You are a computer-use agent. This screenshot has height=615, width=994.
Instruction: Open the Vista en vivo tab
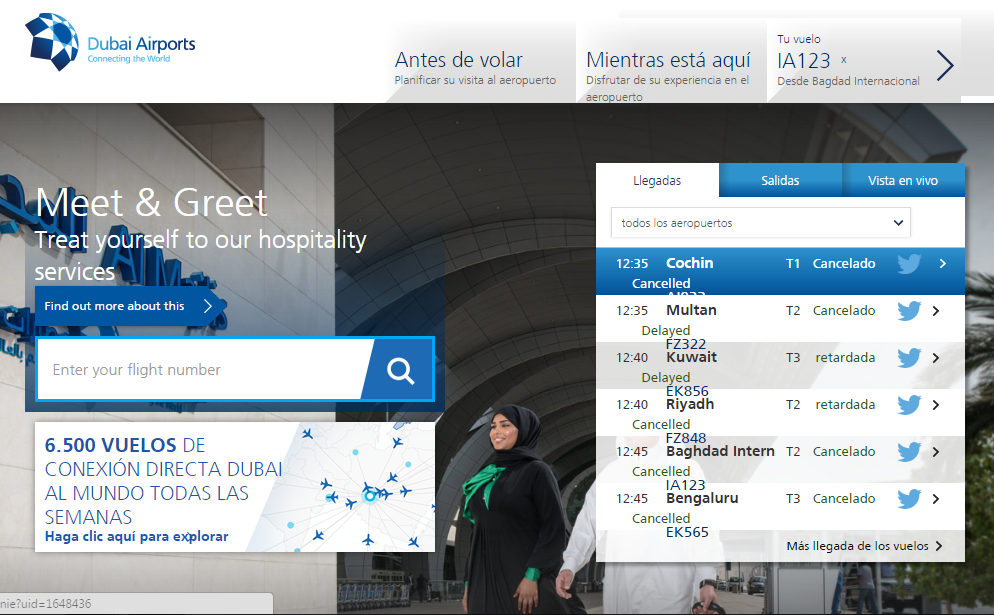pyautogui.click(x=903, y=181)
